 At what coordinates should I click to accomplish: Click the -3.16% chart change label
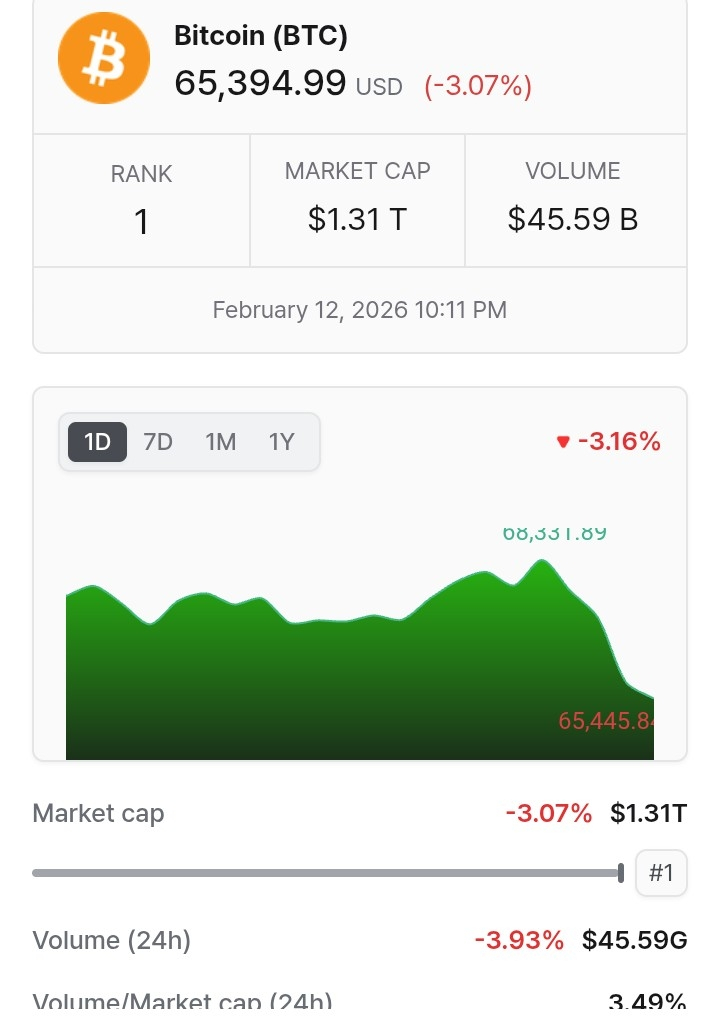619,441
